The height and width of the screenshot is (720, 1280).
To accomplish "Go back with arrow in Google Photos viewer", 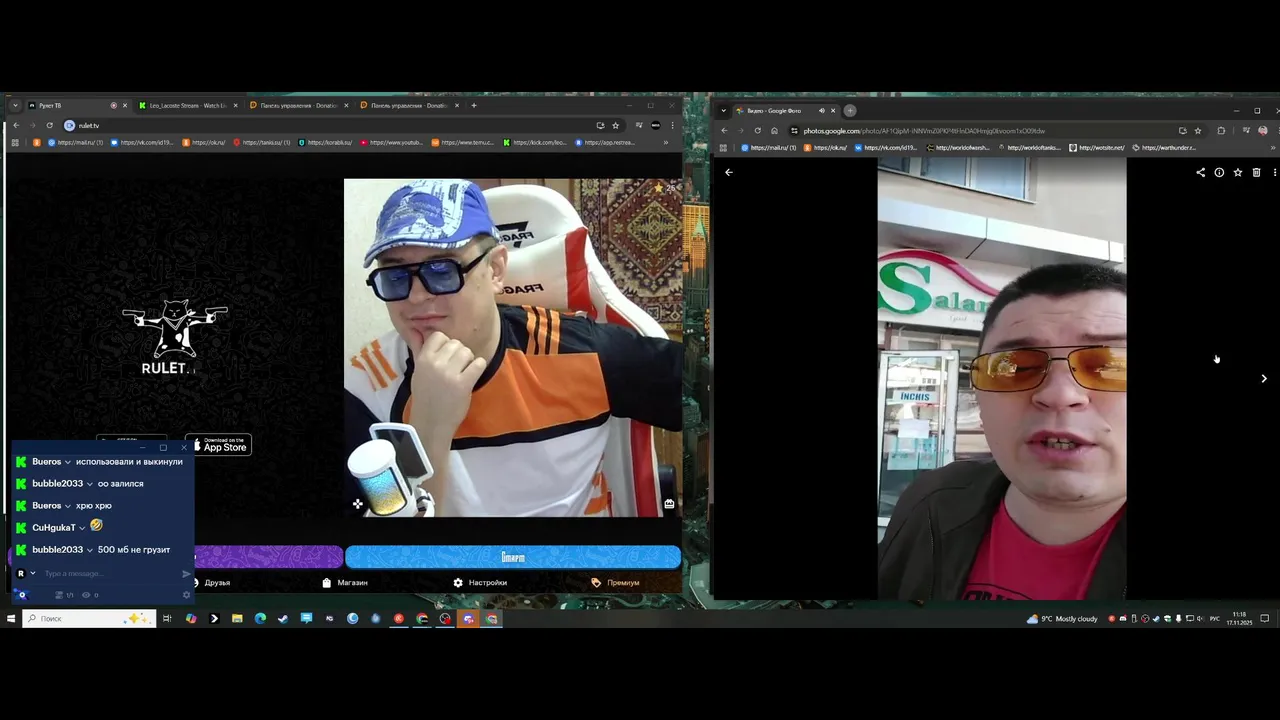I will click(x=729, y=172).
